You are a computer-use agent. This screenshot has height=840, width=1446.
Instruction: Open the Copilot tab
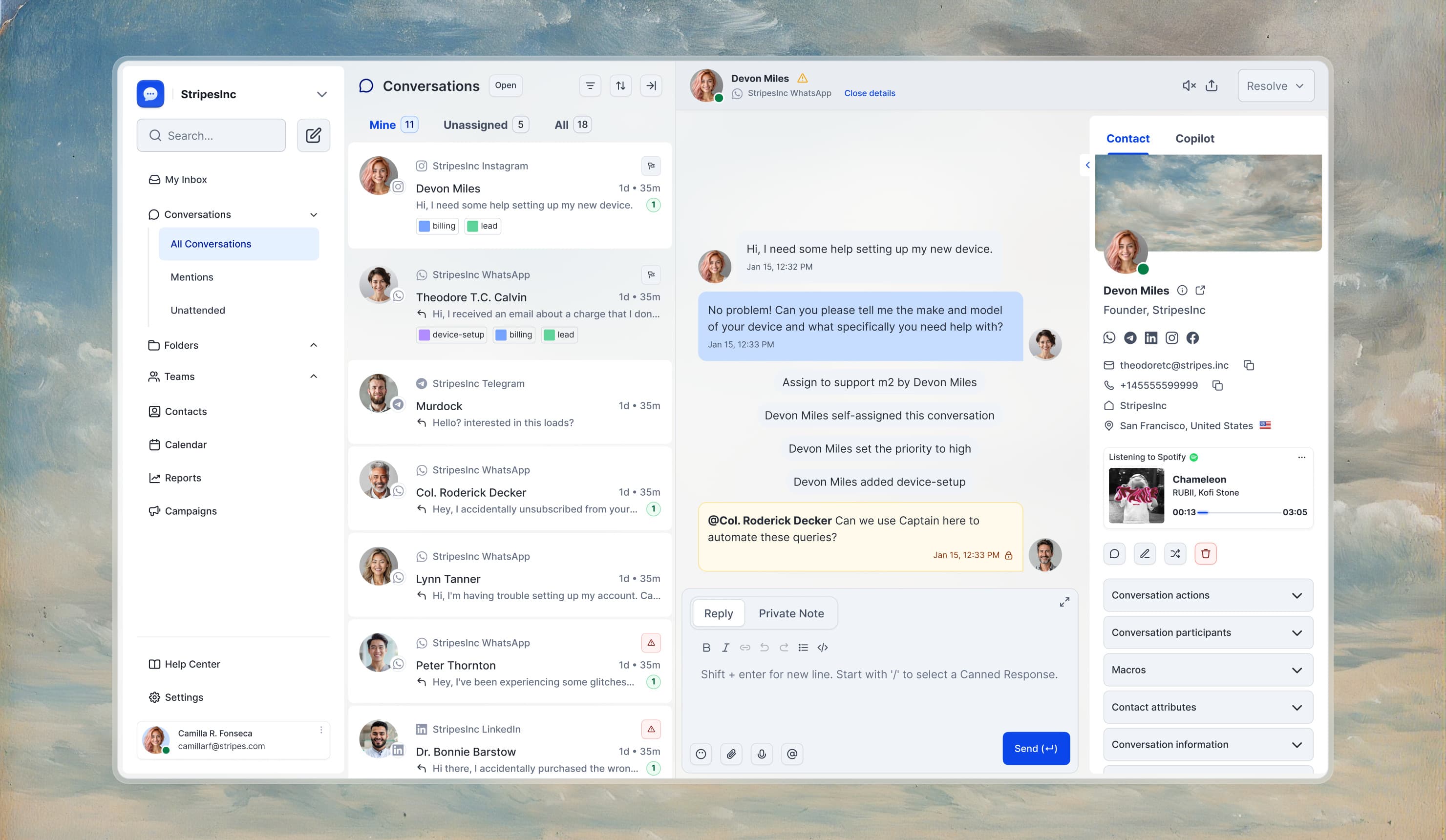click(1194, 138)
